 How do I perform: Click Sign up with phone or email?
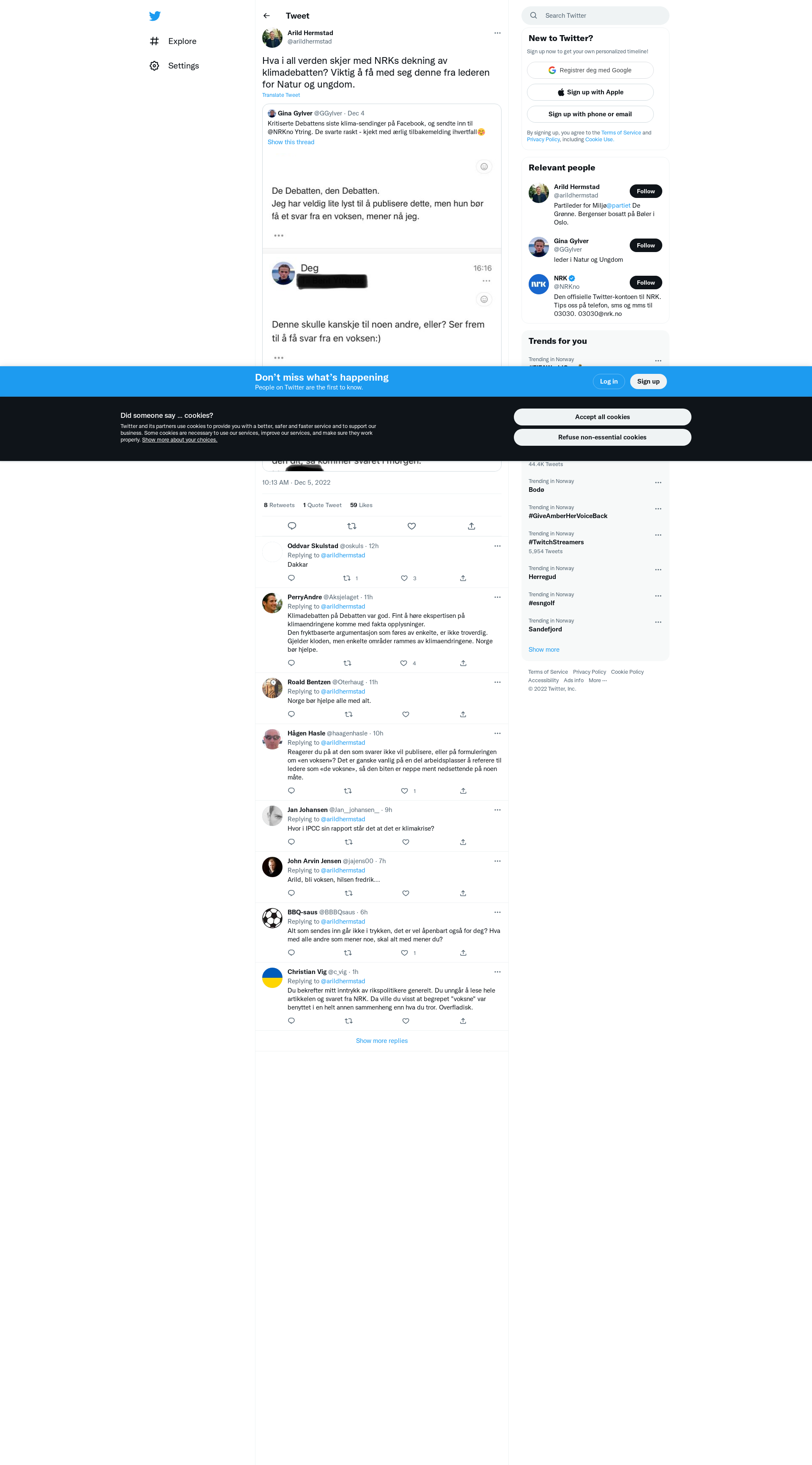(590, 114)
